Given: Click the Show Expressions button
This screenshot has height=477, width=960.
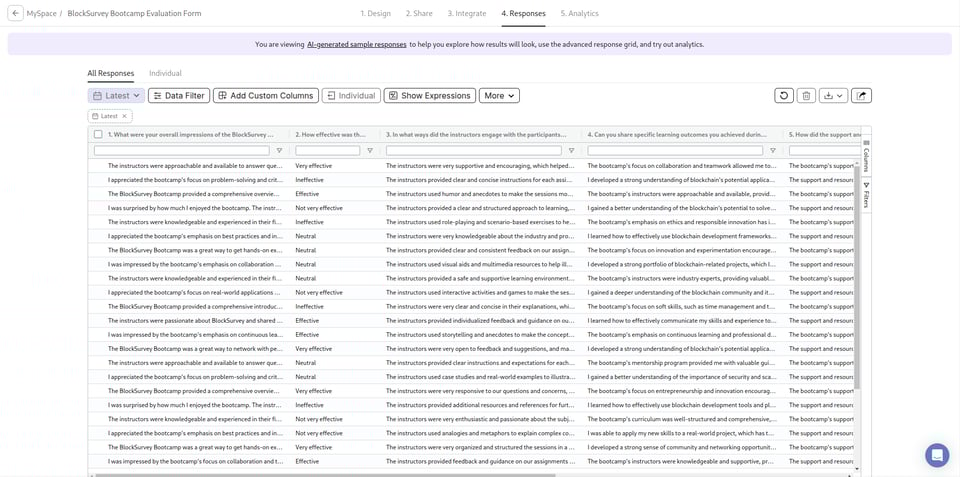Looking at the screenshot, I should 430,96.
